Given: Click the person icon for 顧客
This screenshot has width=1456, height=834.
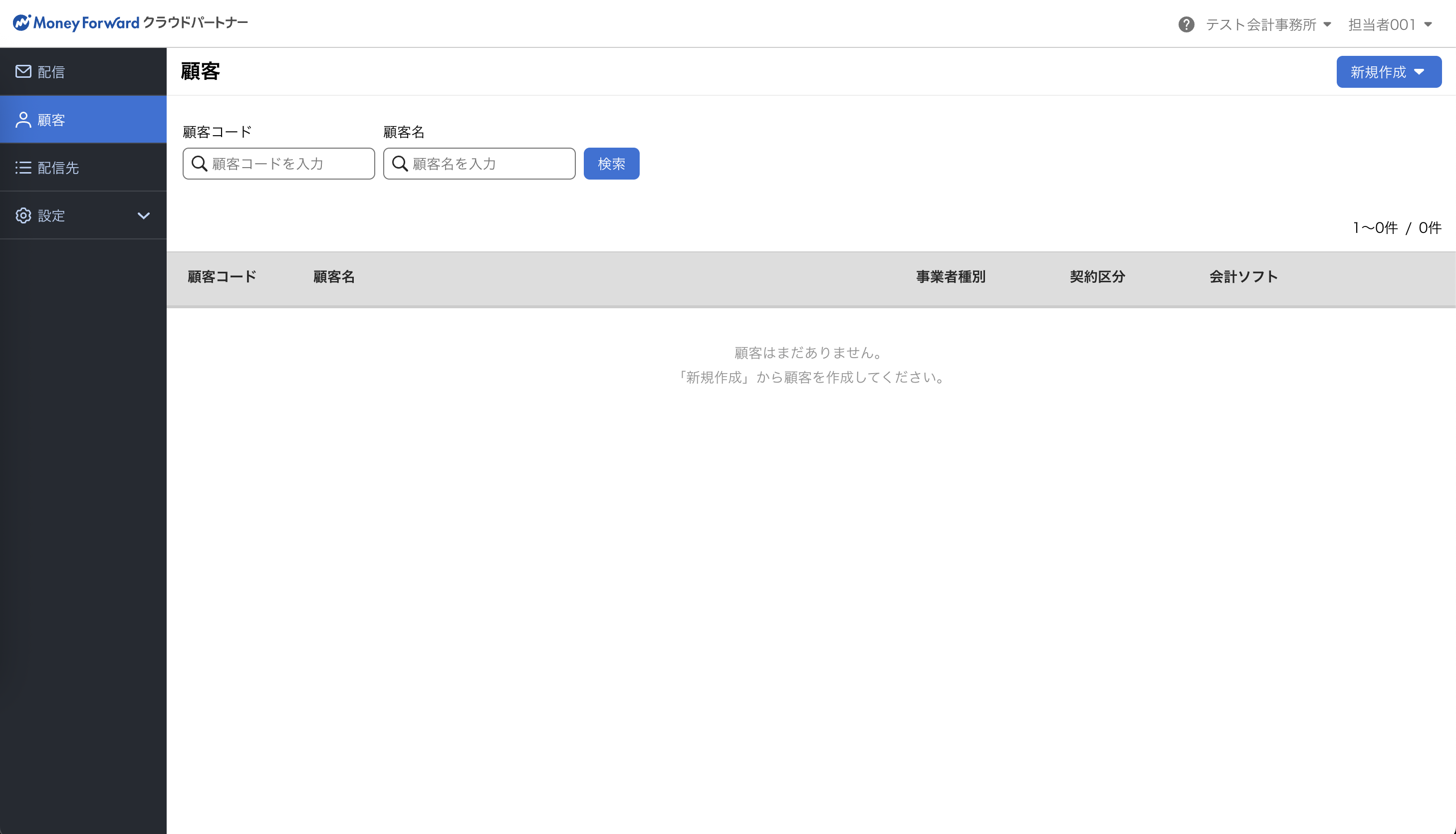Looking at the screenshot, I should point(23,120).
